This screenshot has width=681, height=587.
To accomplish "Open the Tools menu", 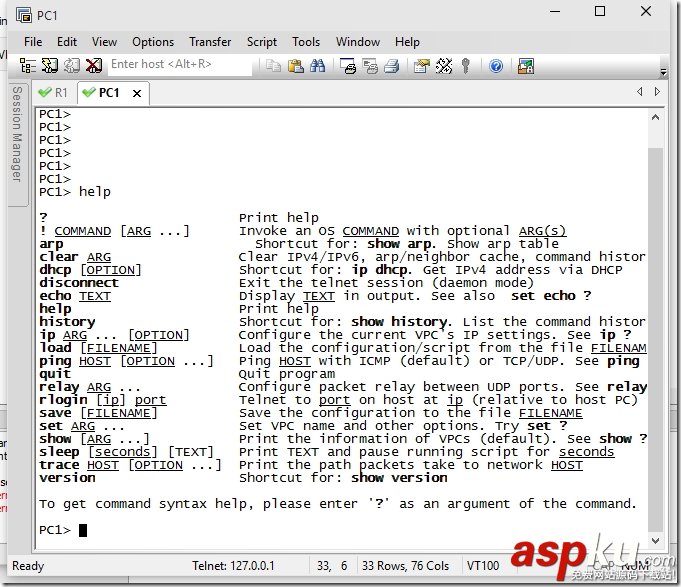I will click(x=306, y=42).
